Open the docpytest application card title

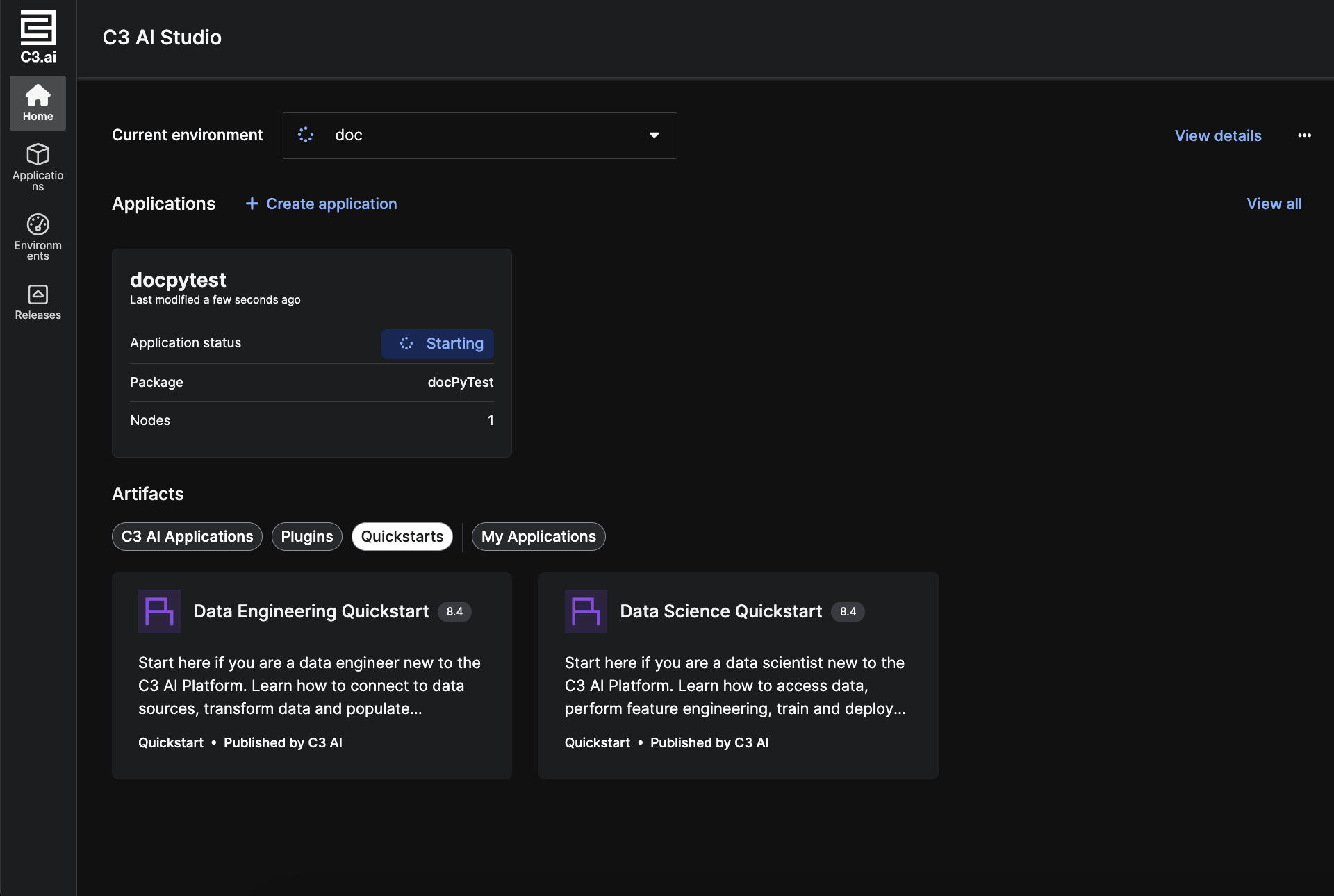click(x=178, y=279)
